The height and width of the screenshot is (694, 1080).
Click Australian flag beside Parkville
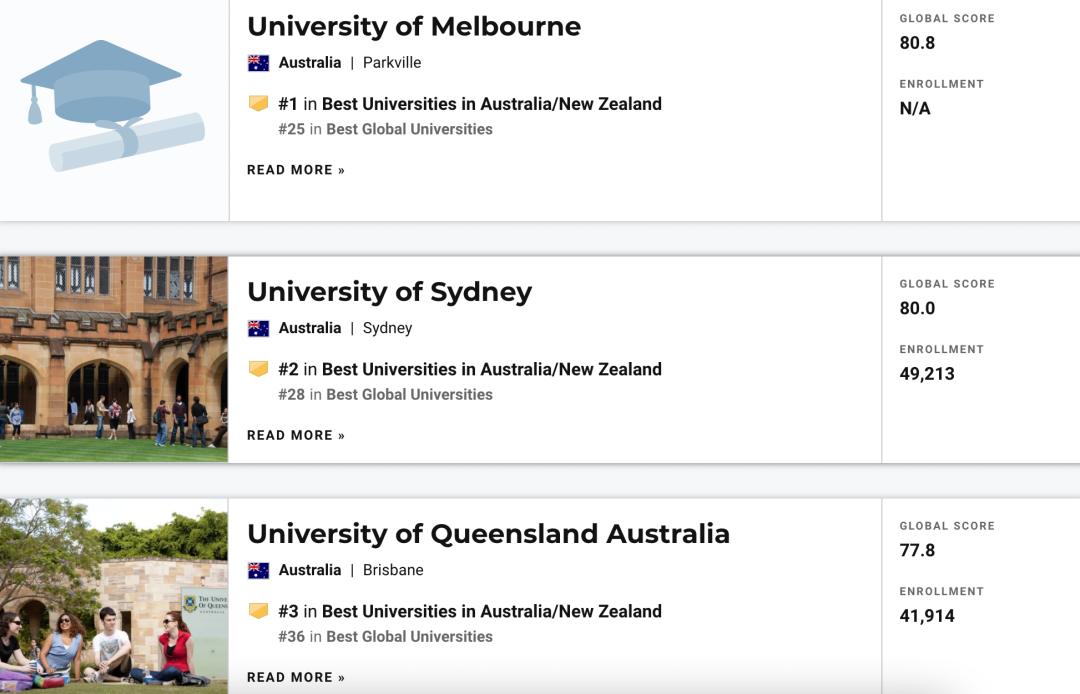pyautogui.click(x=258, y=63)
